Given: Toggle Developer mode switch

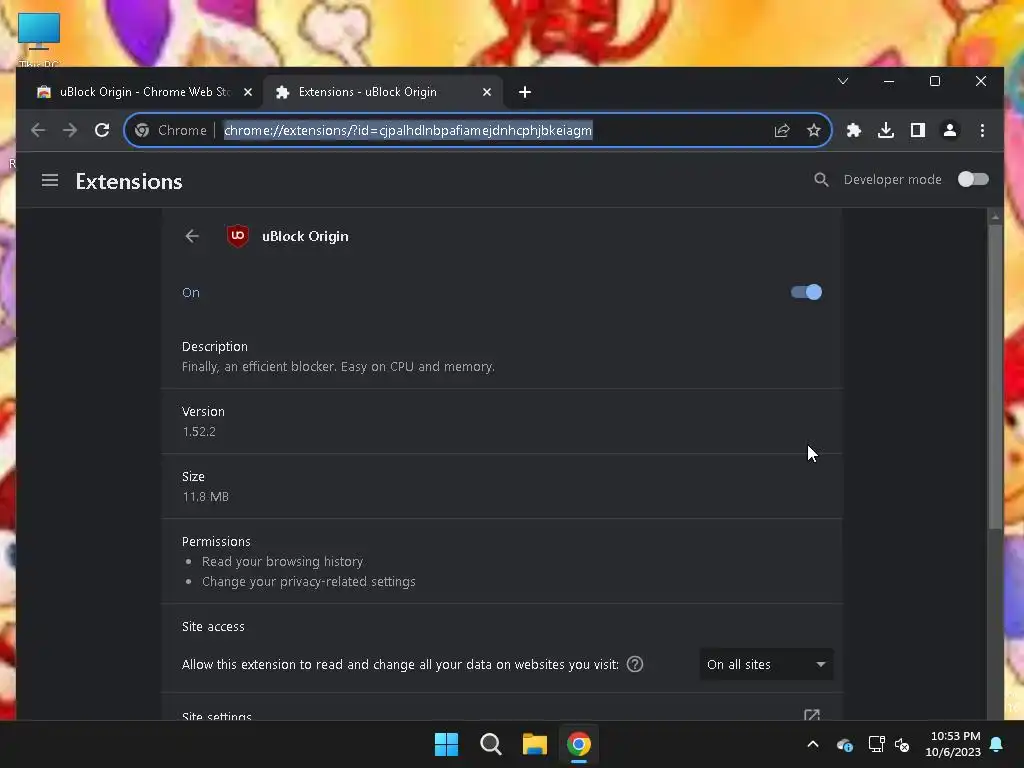Looking at the screenshot, I should tap(972, 179).
